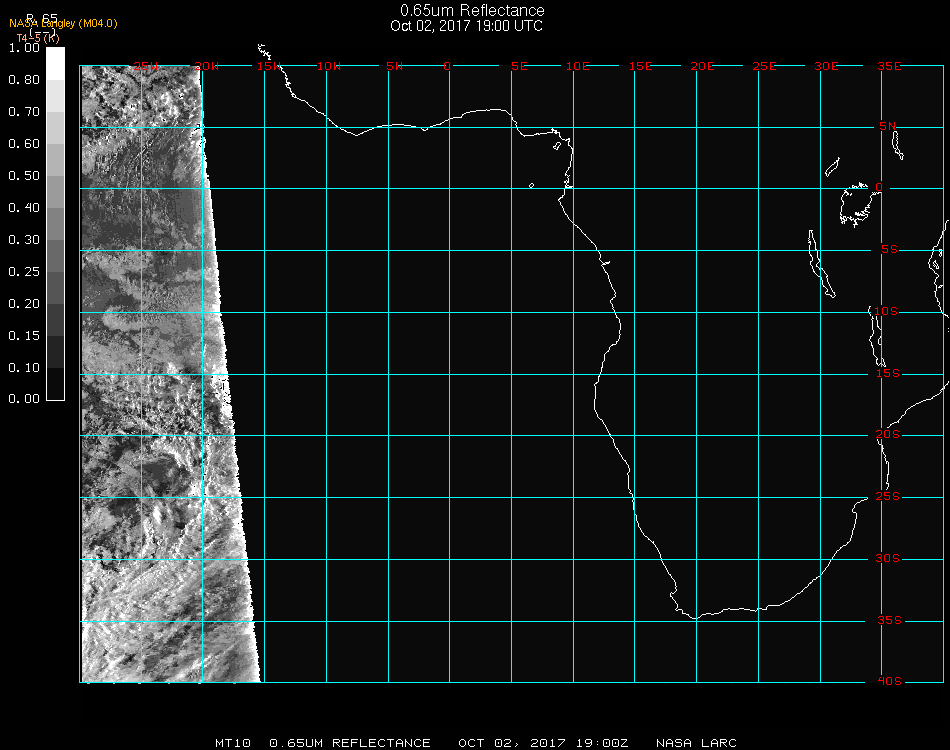Click the 35E longitude label

click(888, 66)
